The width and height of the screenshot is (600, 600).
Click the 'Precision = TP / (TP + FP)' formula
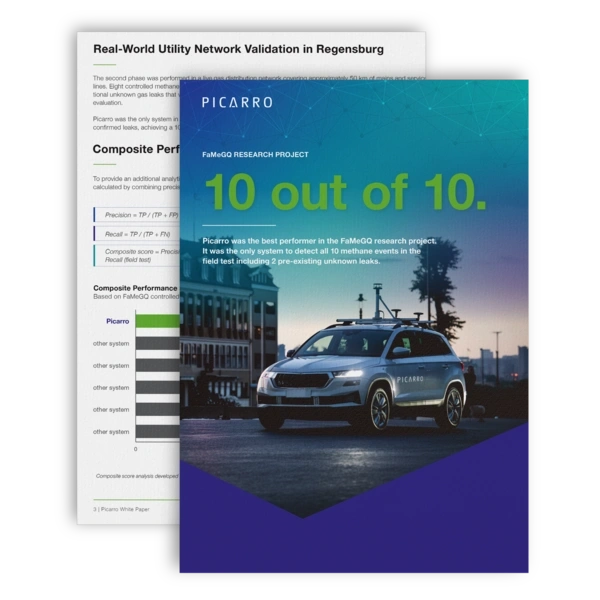tap(142, 215)
